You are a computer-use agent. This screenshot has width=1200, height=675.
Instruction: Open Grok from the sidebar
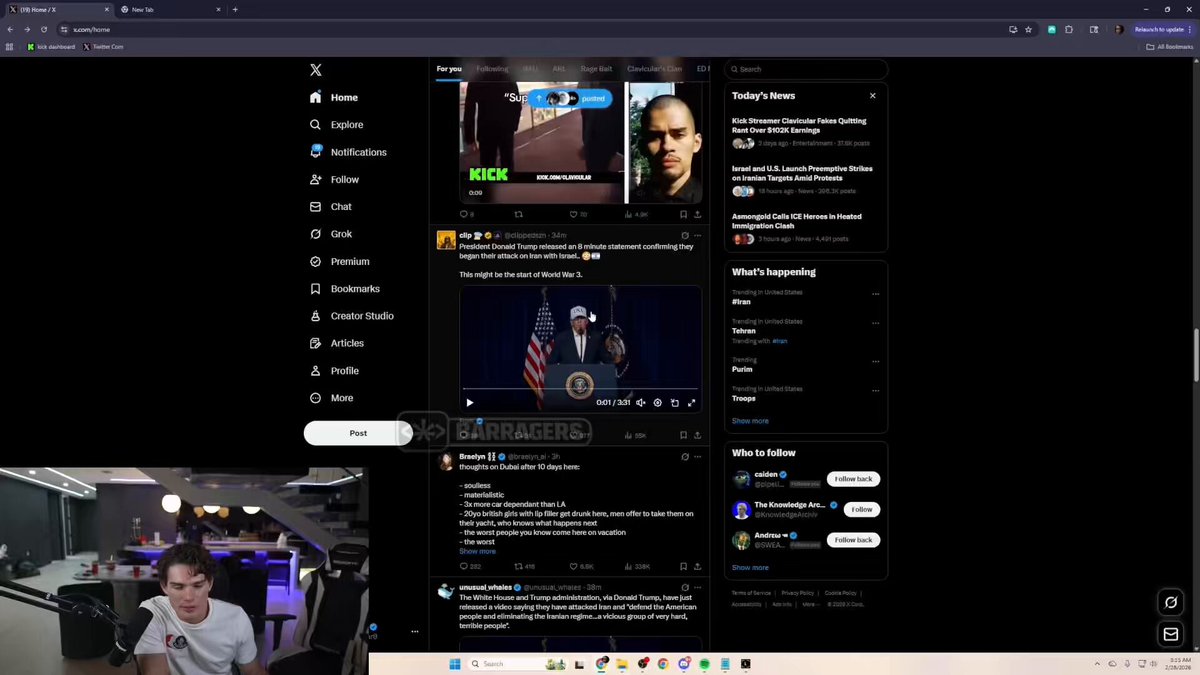pyautogui.click(x=331, y=234)
